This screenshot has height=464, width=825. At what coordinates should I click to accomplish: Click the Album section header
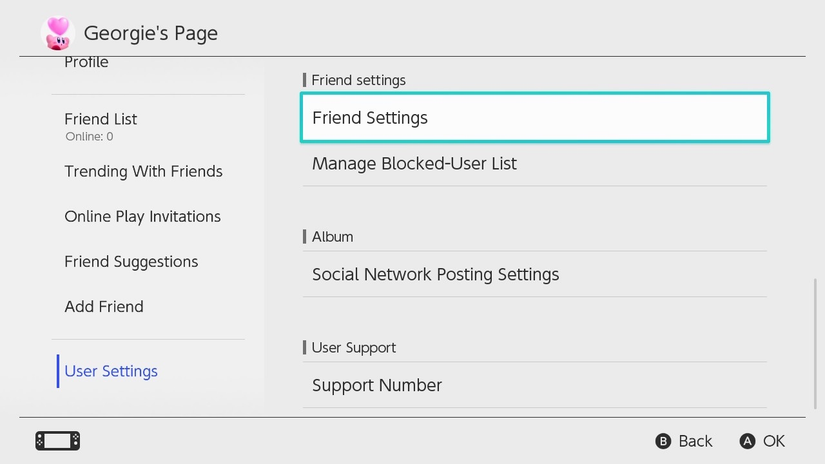pos(332,237)
